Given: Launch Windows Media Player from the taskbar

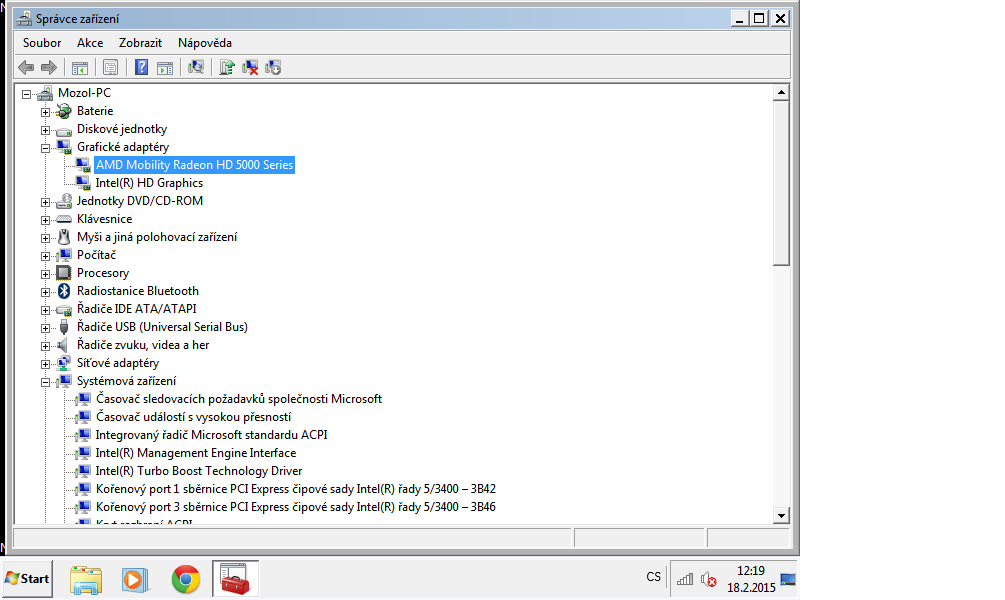Looking at the screenshot, I should point(135,579).
